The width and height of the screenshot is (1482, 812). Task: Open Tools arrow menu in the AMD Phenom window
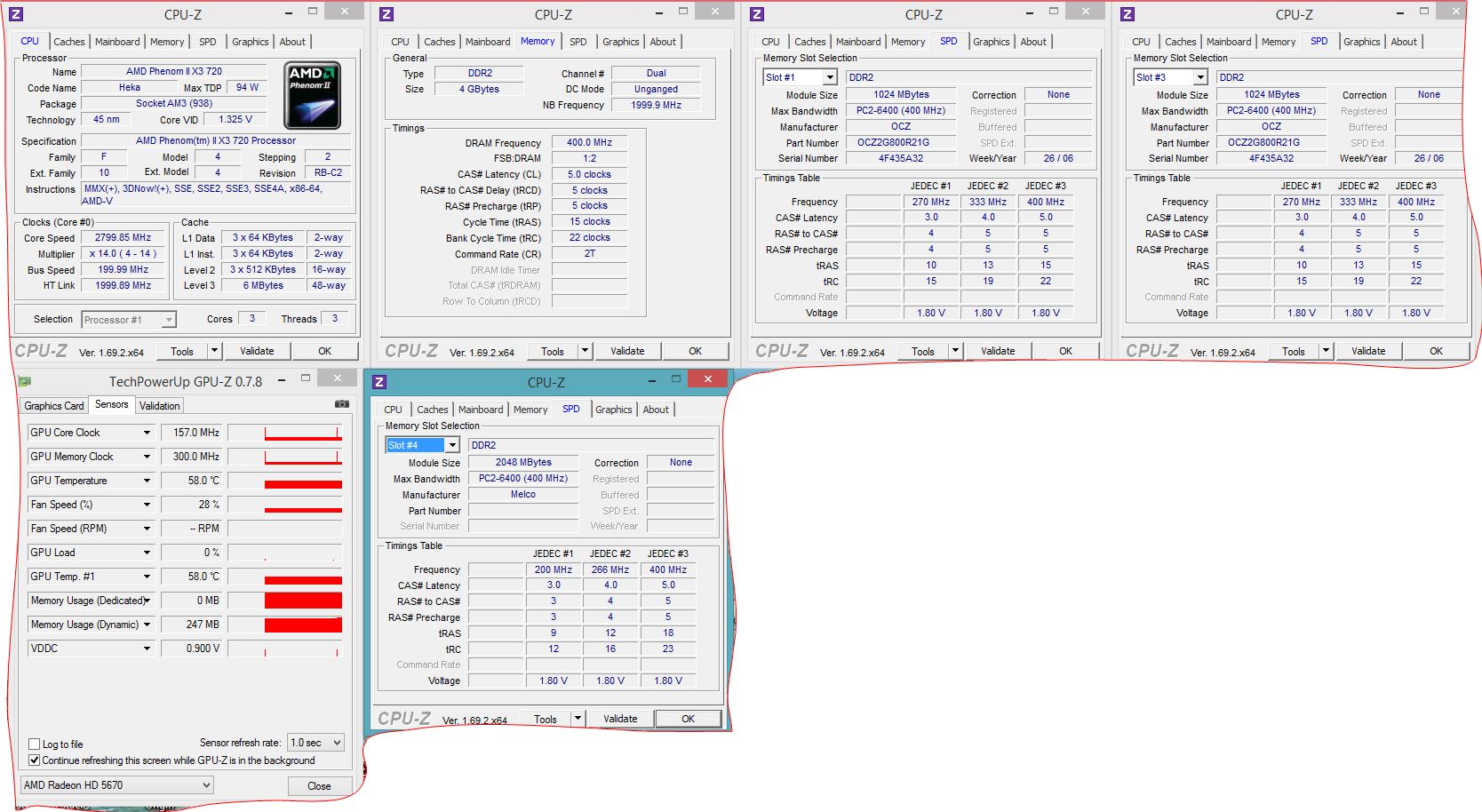pos(214,351)
